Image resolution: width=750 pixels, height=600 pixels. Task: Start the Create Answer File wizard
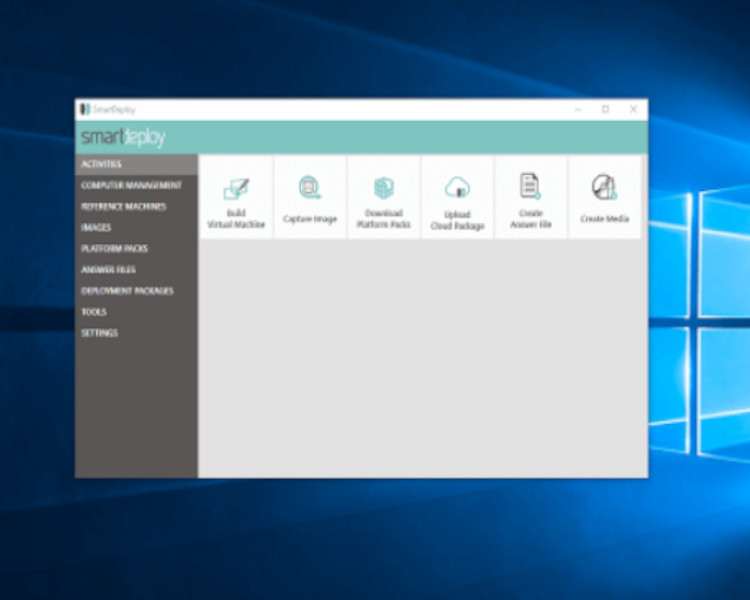(x=530, y=186)
